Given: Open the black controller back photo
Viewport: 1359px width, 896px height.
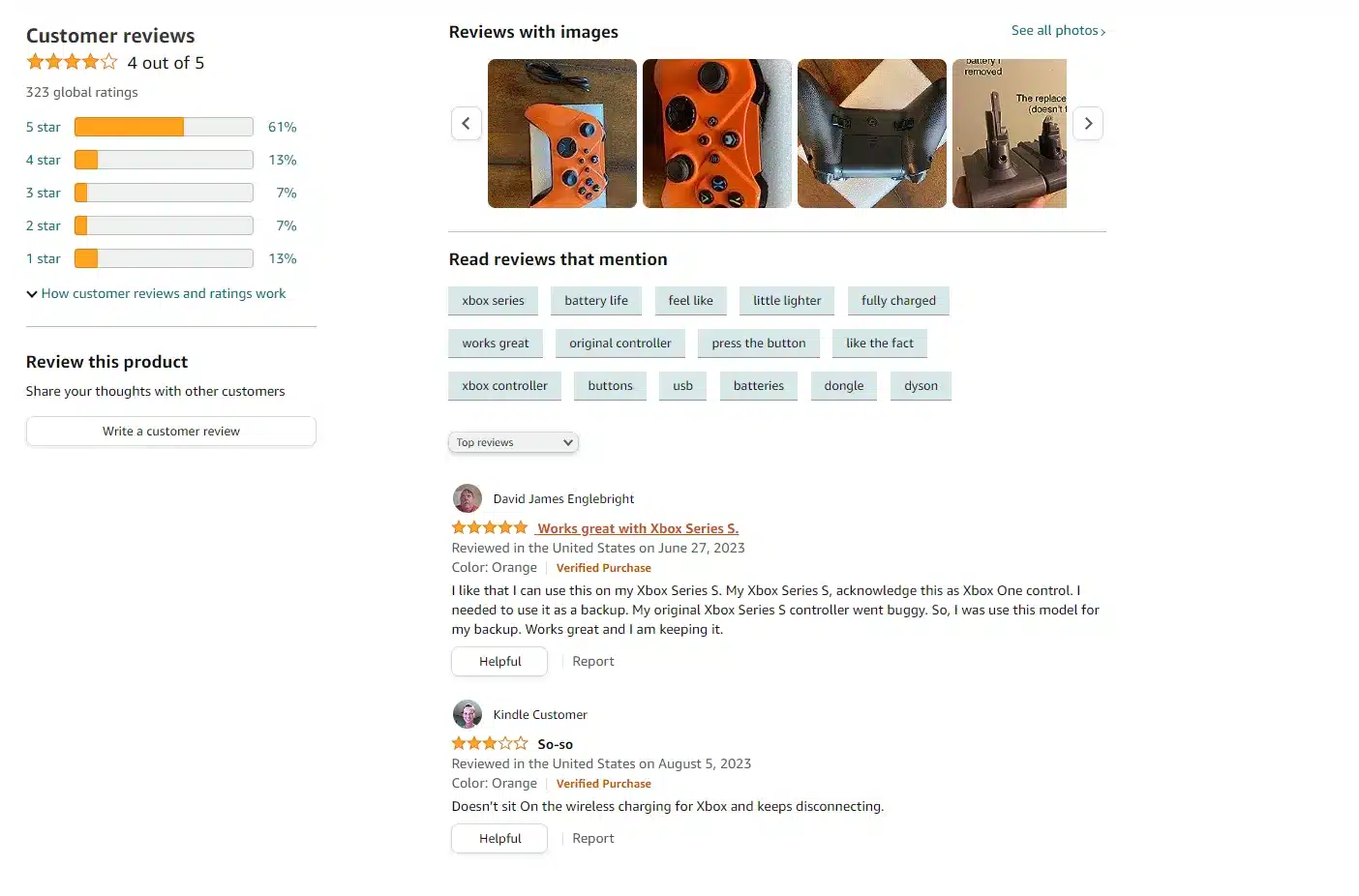Looking at the screenshot, I should 872,134.
